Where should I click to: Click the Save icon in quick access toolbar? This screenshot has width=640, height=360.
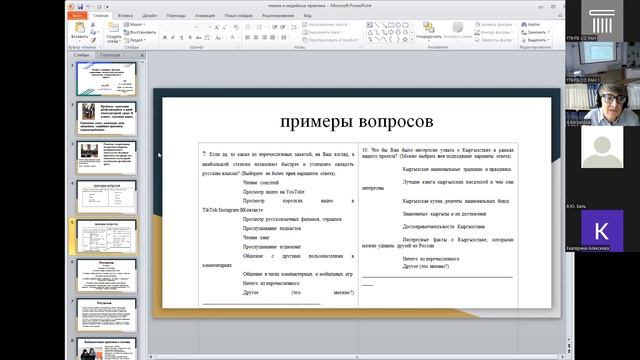click(80, 7)
